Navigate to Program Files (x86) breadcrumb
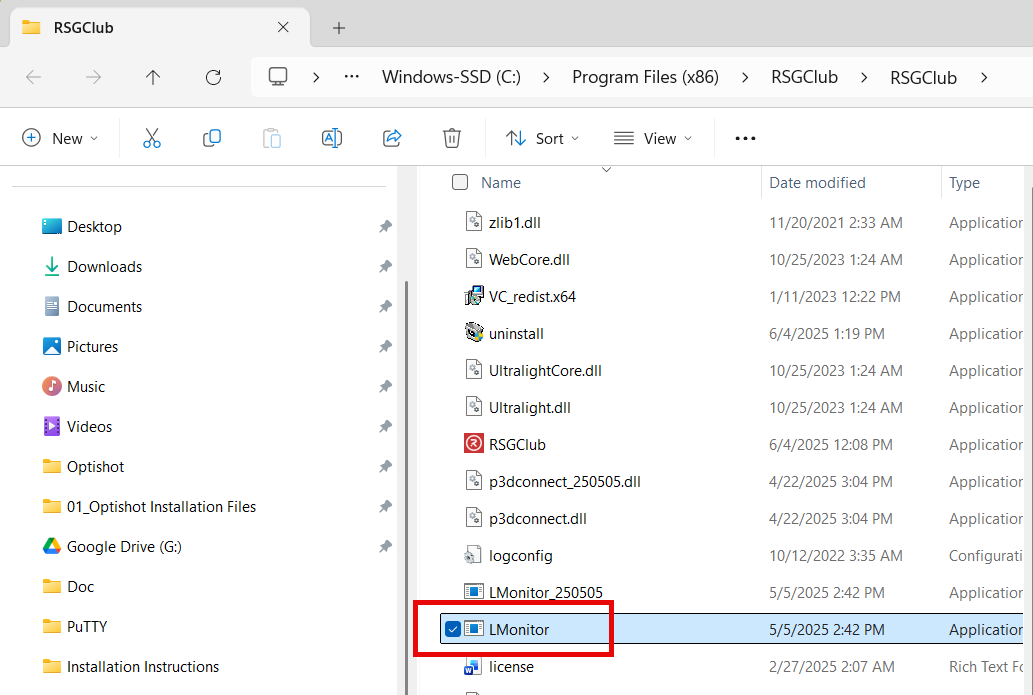This screenshot has height=695, width=1033. pos(645,77)
